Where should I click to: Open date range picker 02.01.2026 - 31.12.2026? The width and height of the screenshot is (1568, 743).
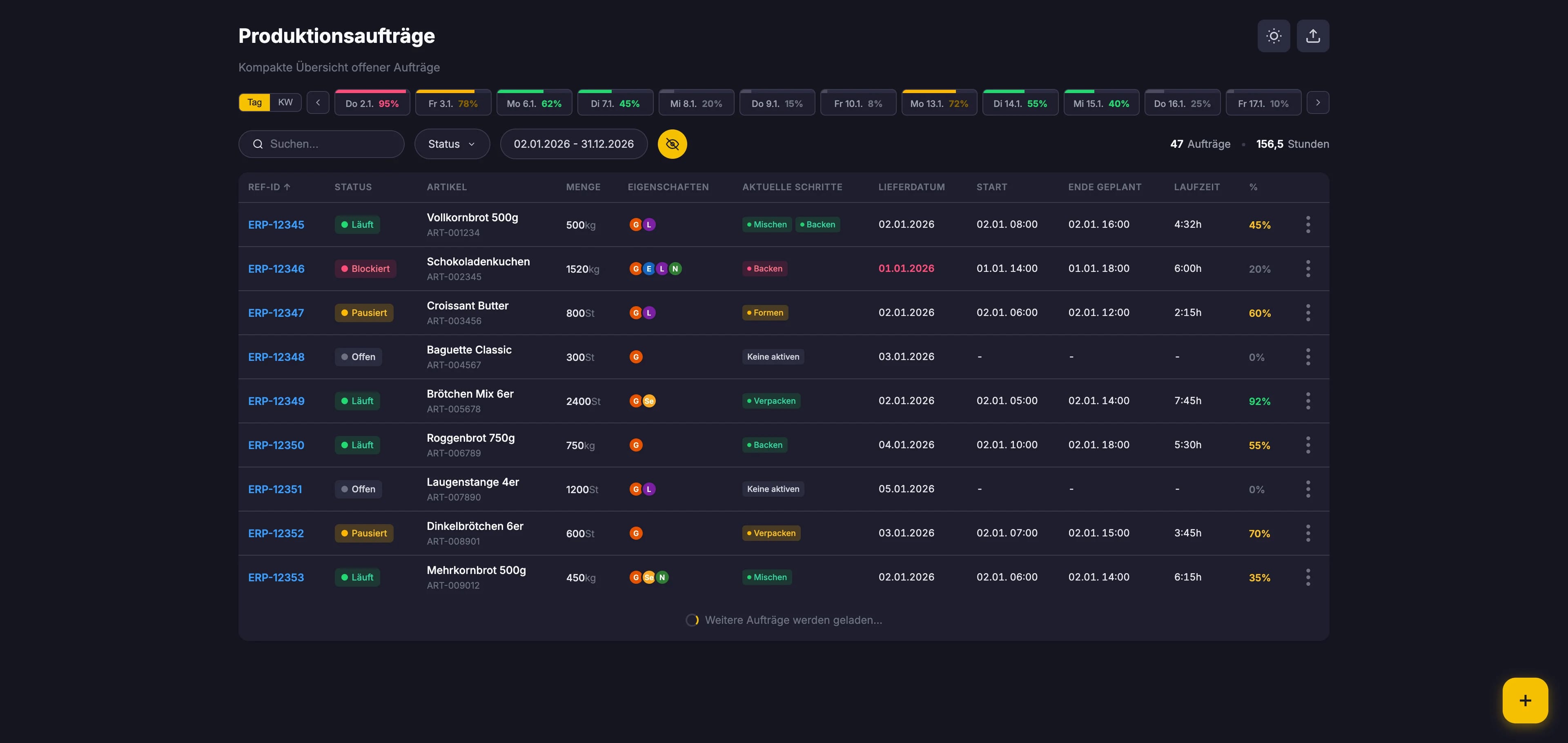point(573,144)
